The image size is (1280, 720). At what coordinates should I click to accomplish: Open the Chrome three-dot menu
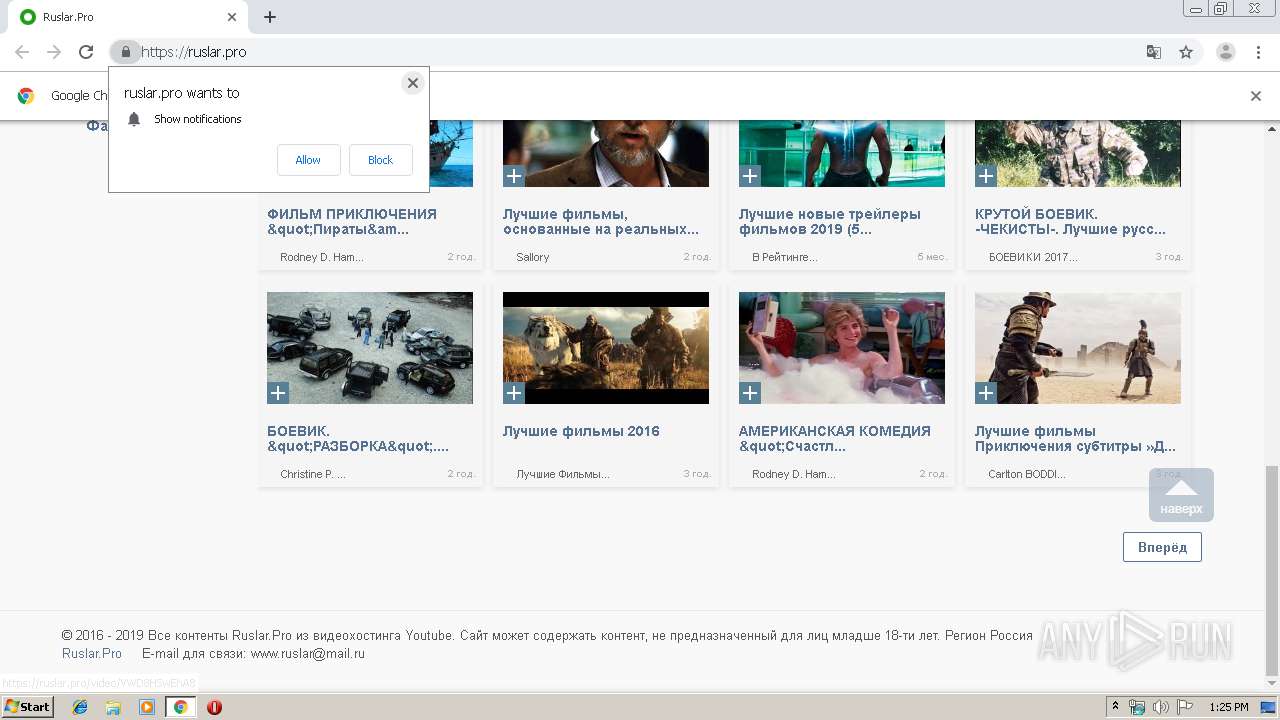tap(1258, 52)
